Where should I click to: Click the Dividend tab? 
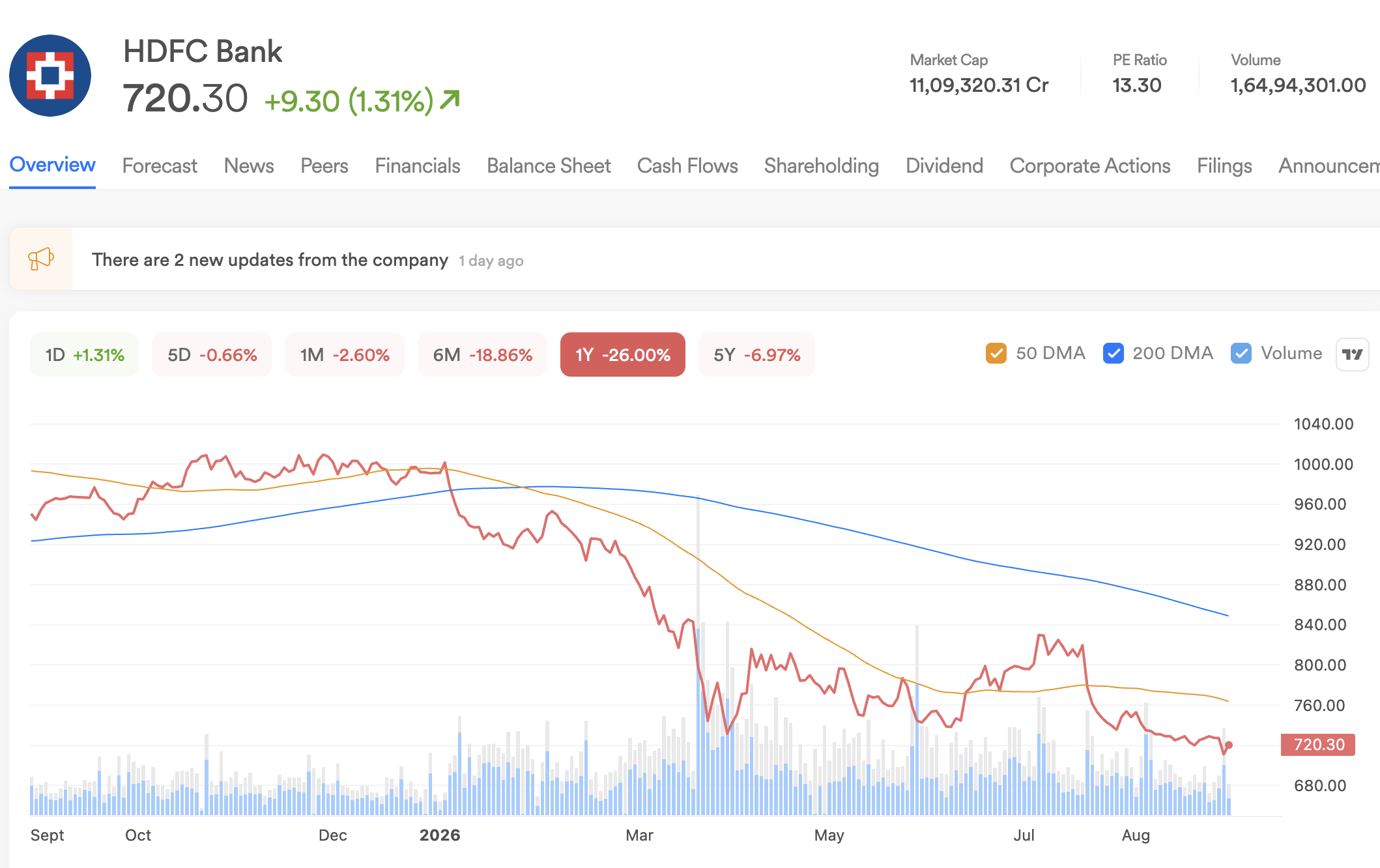pyautogui.click(x=944, y=166)
